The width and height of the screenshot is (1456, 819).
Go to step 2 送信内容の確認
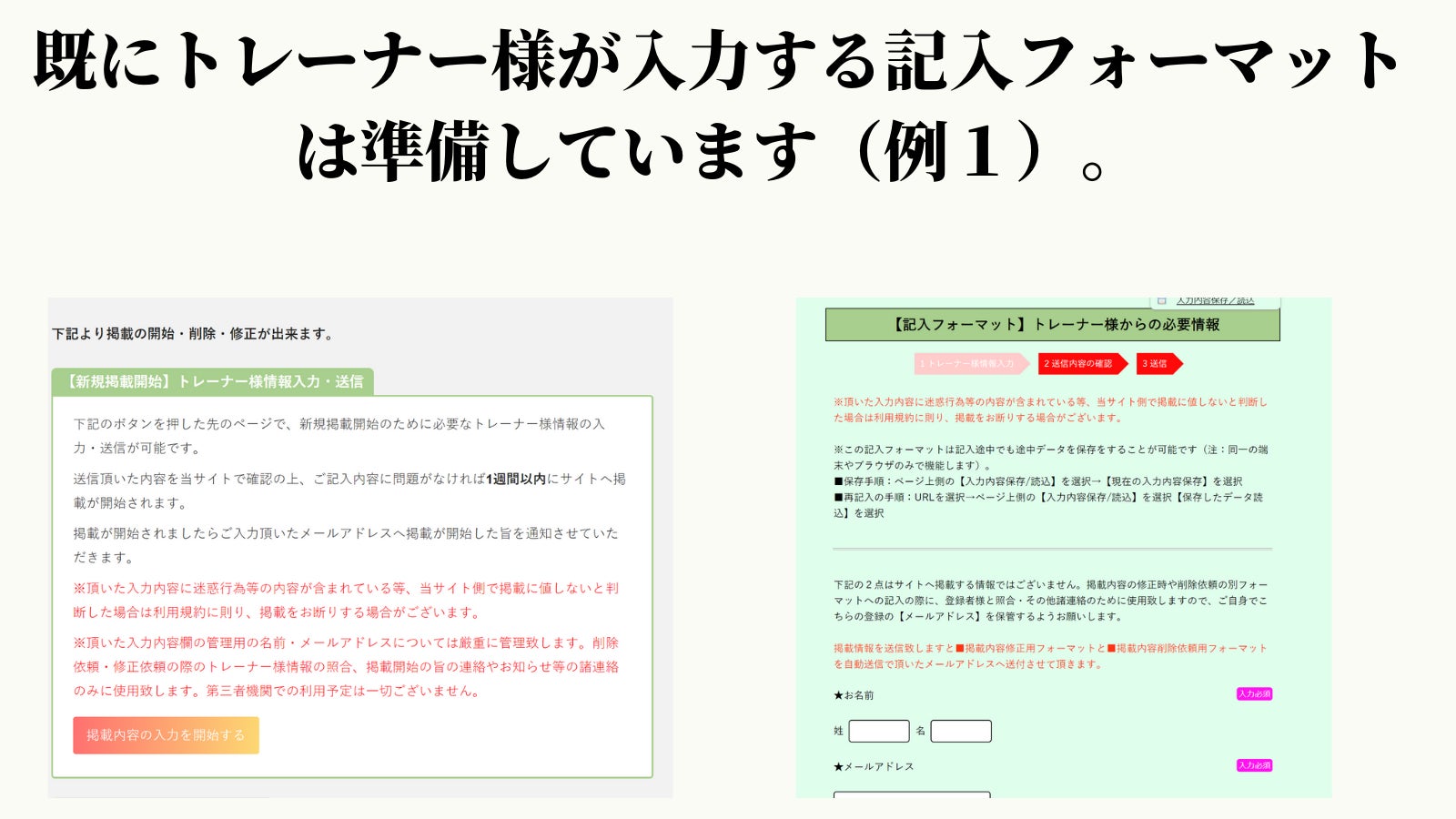coord(1079,364)
